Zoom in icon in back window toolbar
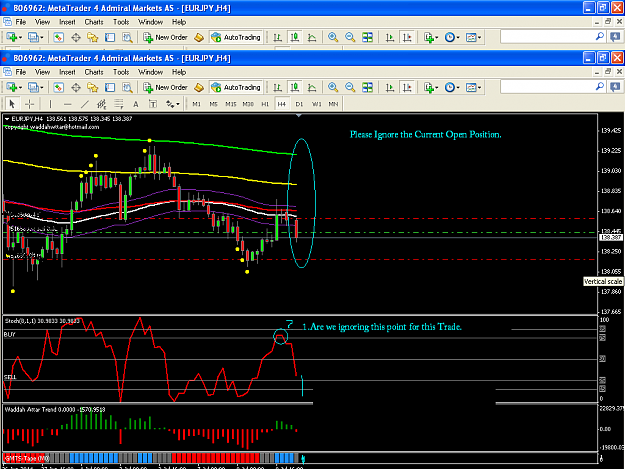The image size is (625, 469). [333, 37]
